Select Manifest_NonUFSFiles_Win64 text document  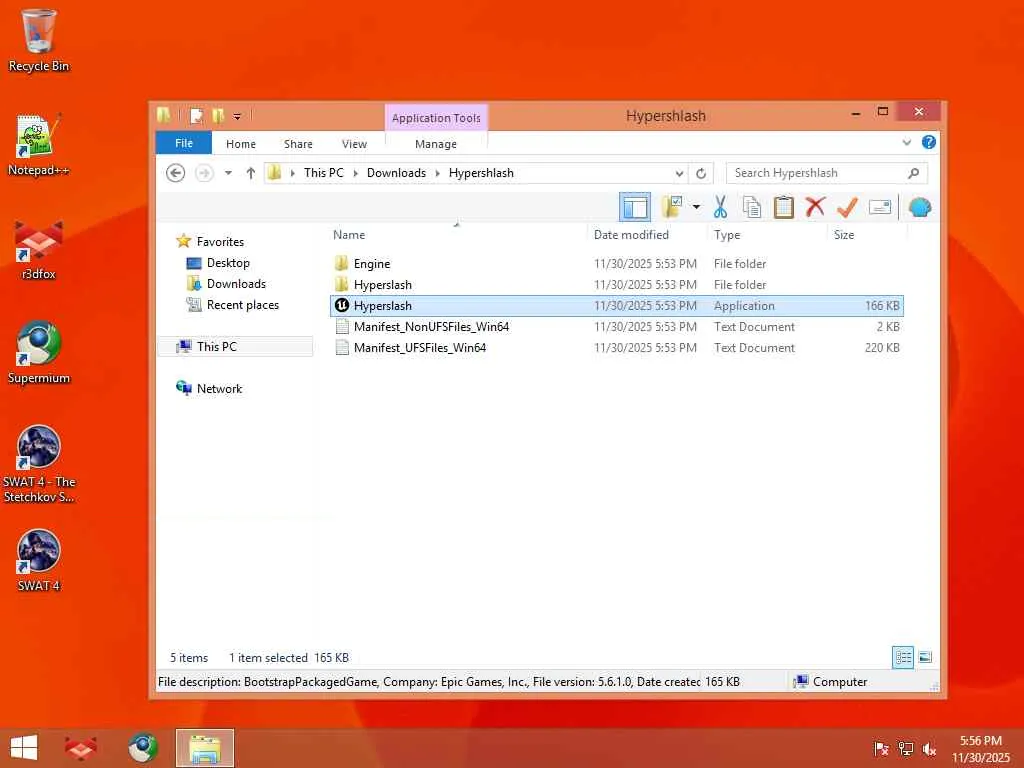click(x=617, y=327)
